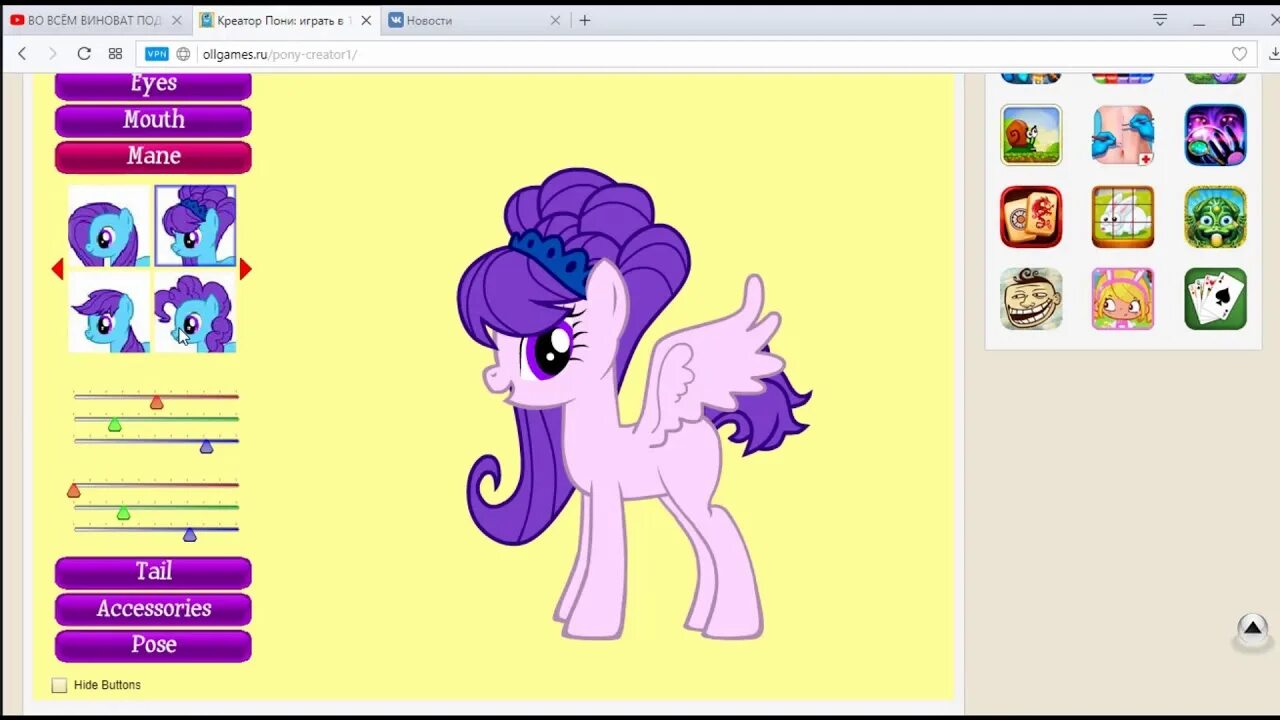Viewport: 1280px width, 720px height.
Task: Open the Pose category
Action: tap(153, 645)
